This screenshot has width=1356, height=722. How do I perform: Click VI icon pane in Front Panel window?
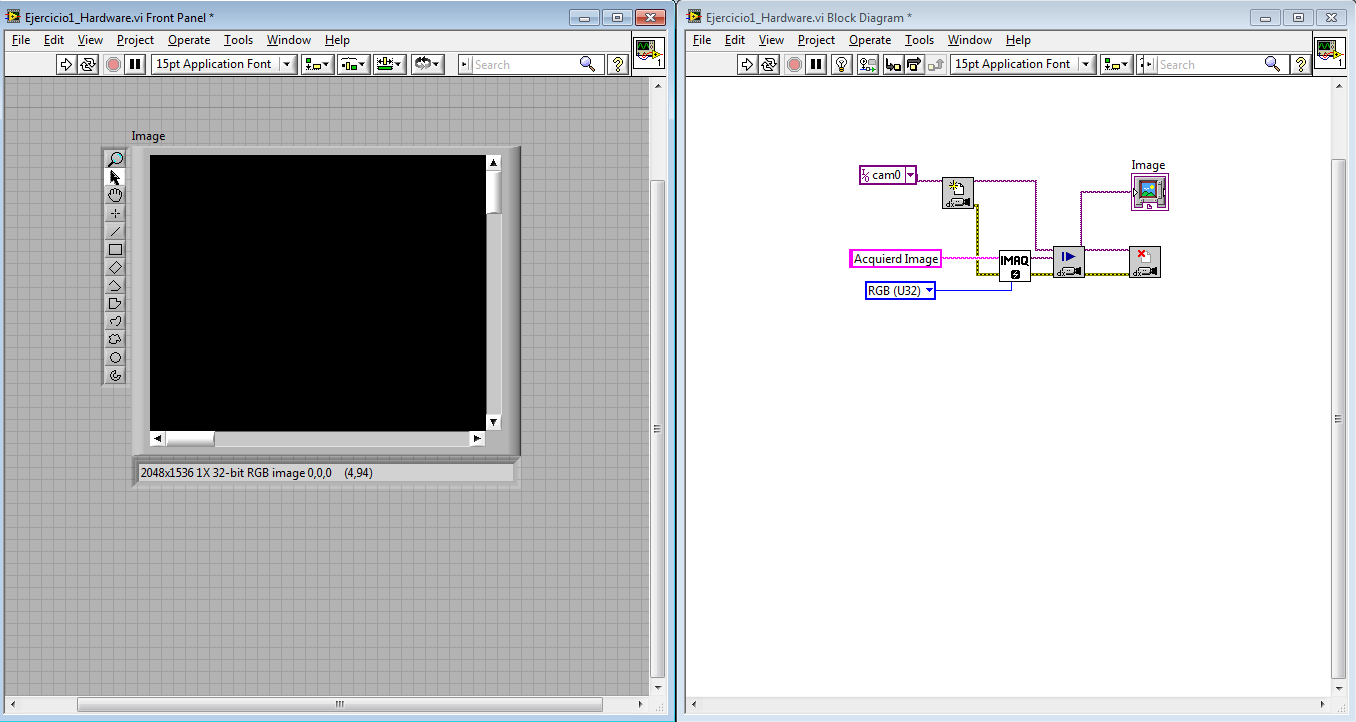pyautogui.click(x=649, y=52)
